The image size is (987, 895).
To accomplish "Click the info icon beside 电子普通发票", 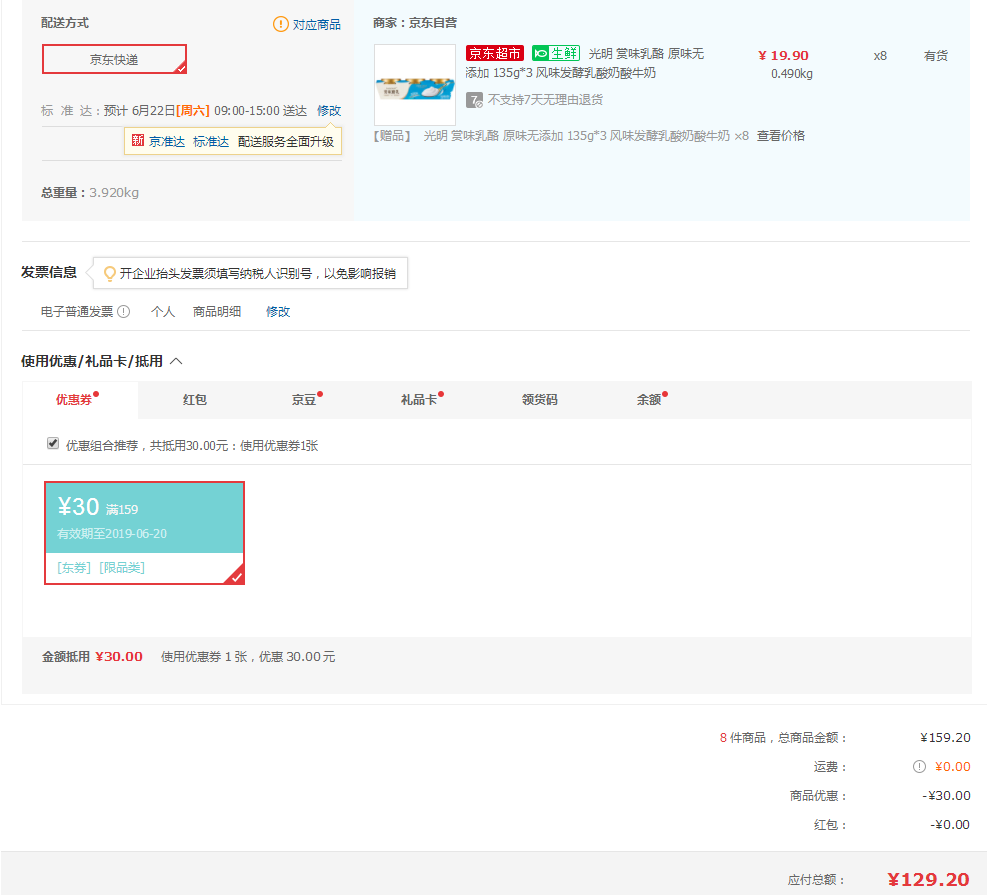I will pyautogui.click(x=124, y=312).
